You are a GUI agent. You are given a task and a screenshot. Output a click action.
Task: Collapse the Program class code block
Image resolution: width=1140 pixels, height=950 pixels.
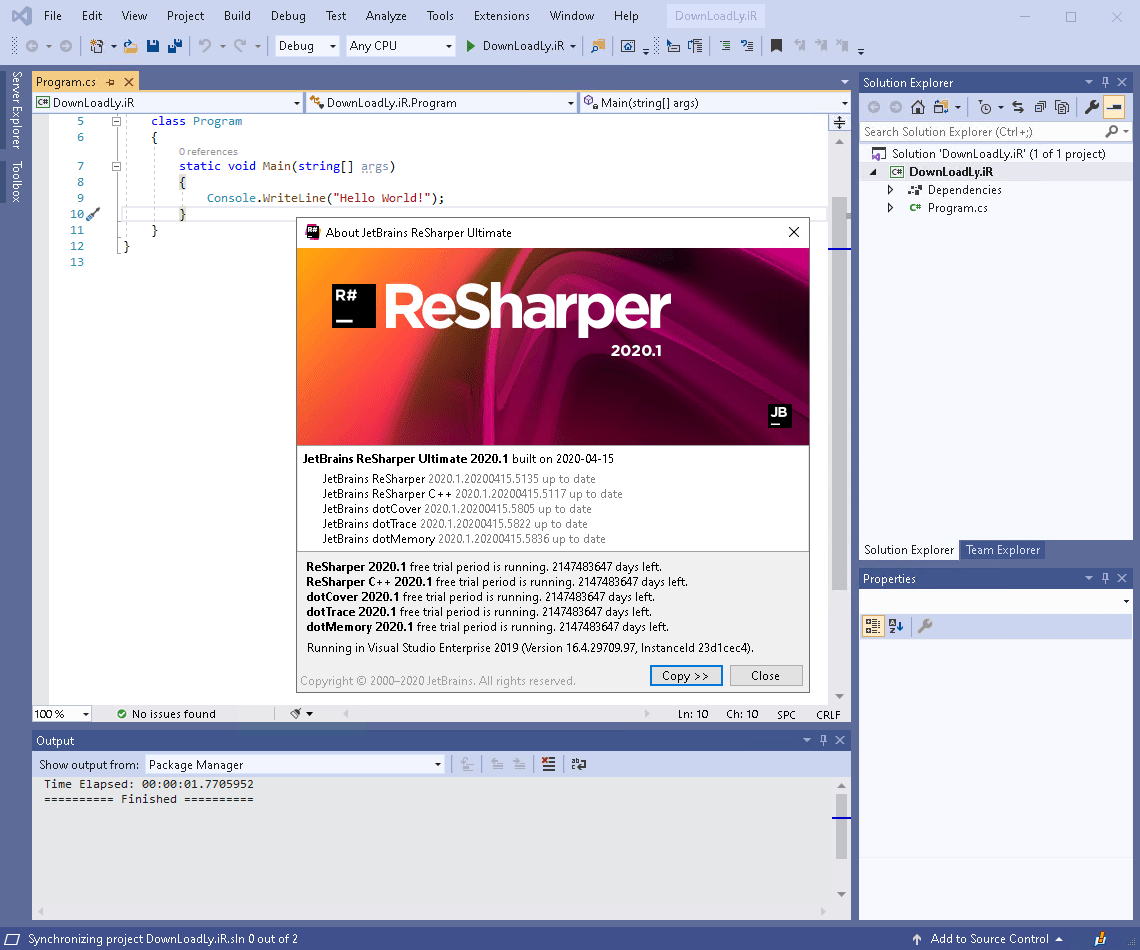(x=116, y=121)
